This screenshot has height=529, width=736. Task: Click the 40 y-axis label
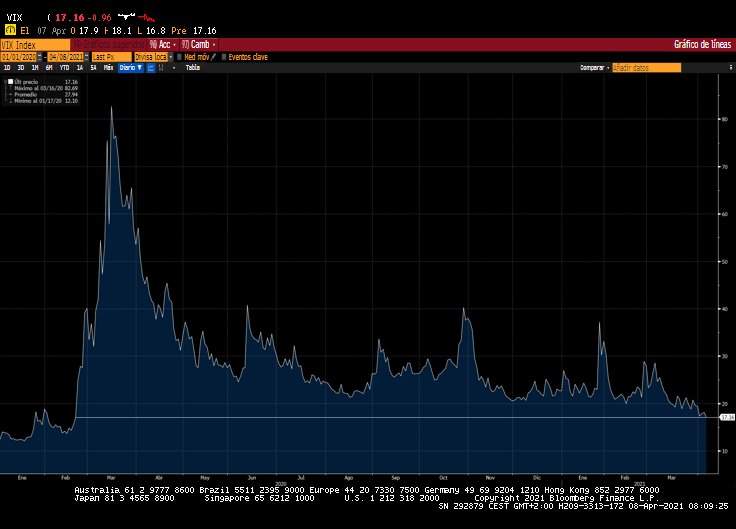725,309
